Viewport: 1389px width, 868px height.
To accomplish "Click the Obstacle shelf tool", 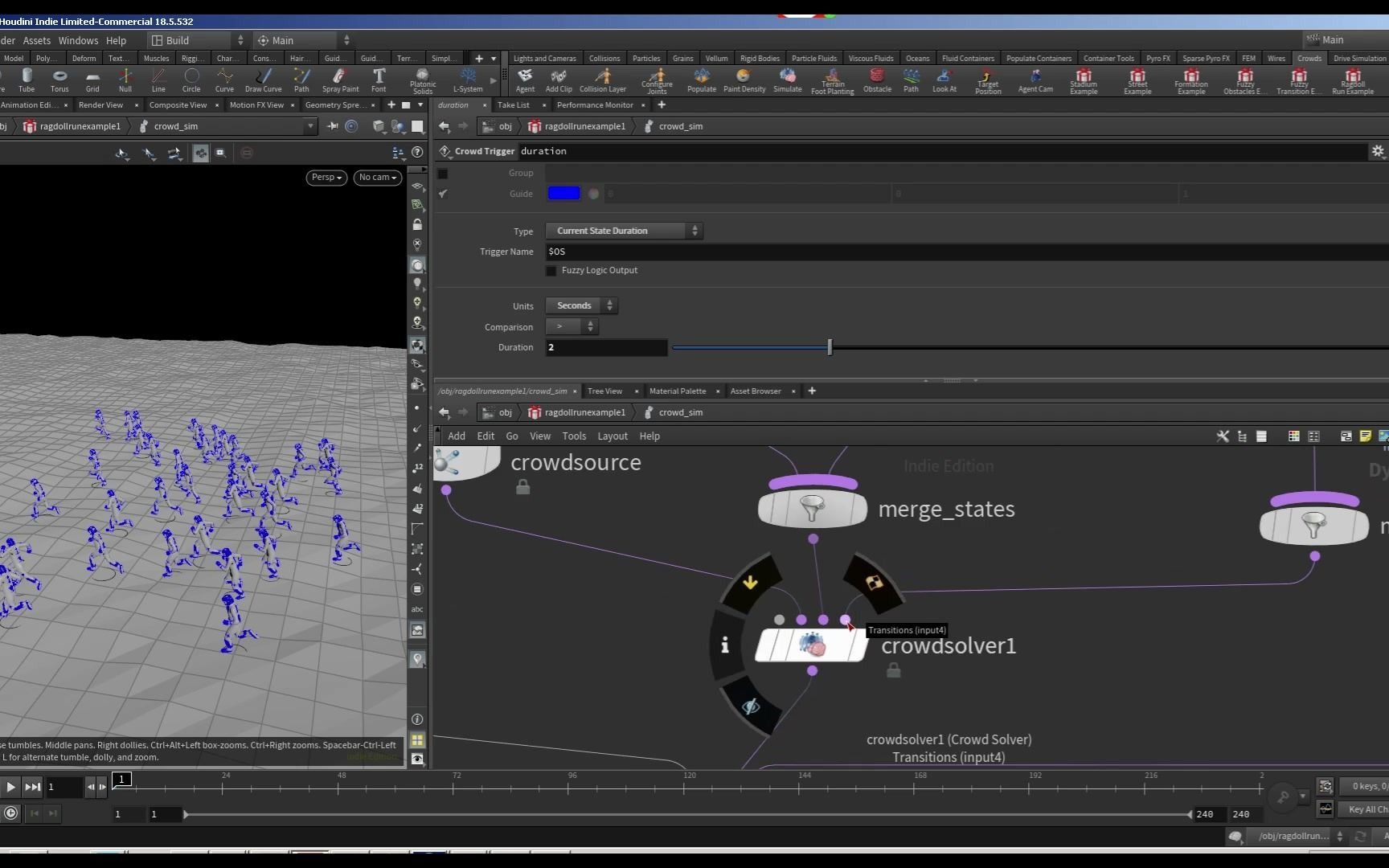I will (x=877, y=79).
